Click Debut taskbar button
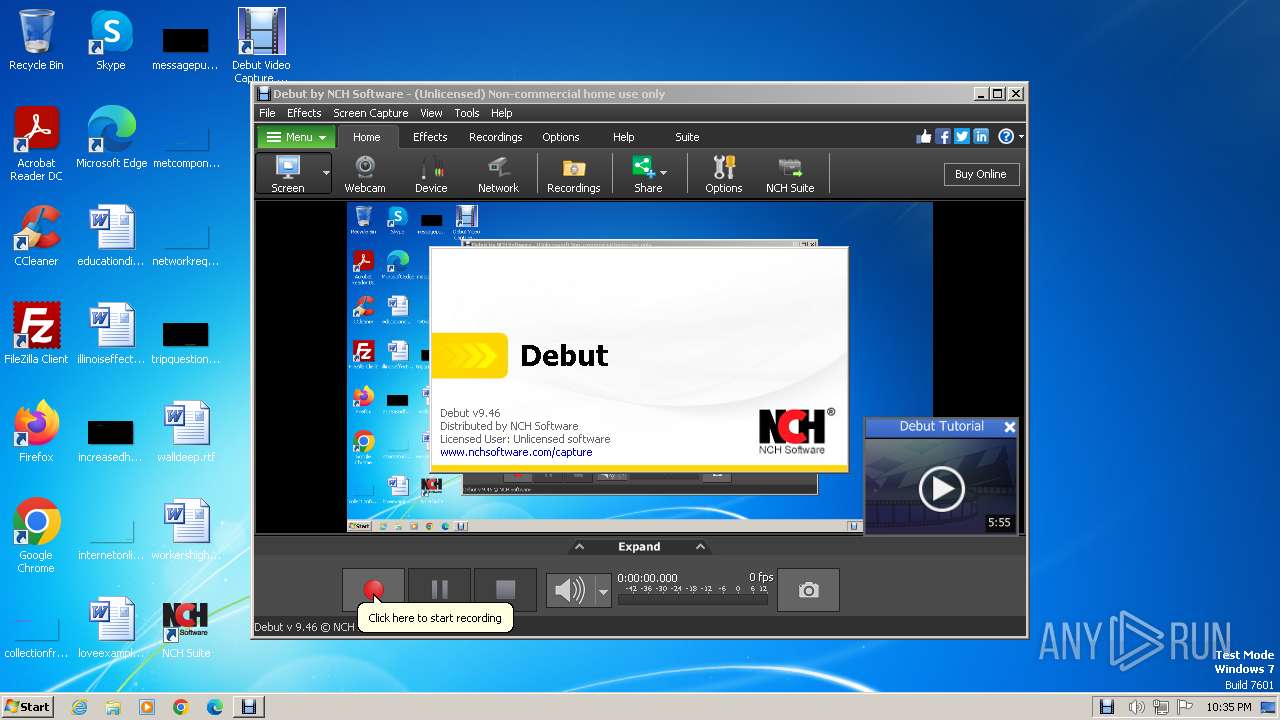The height and width of the screenshot is (720, 1280). coord(249,707)
